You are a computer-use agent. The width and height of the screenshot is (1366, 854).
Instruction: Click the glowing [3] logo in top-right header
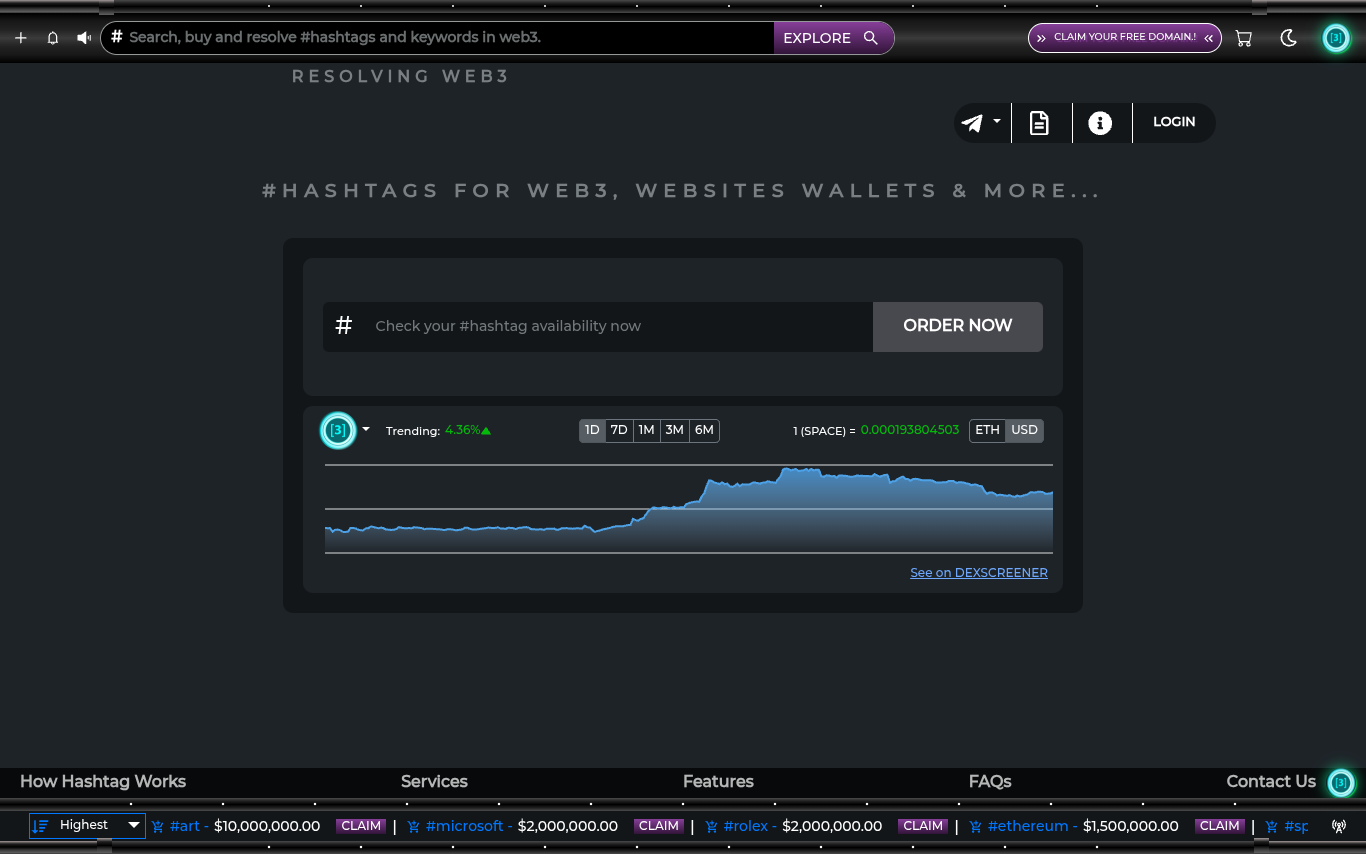(1336, 38)
